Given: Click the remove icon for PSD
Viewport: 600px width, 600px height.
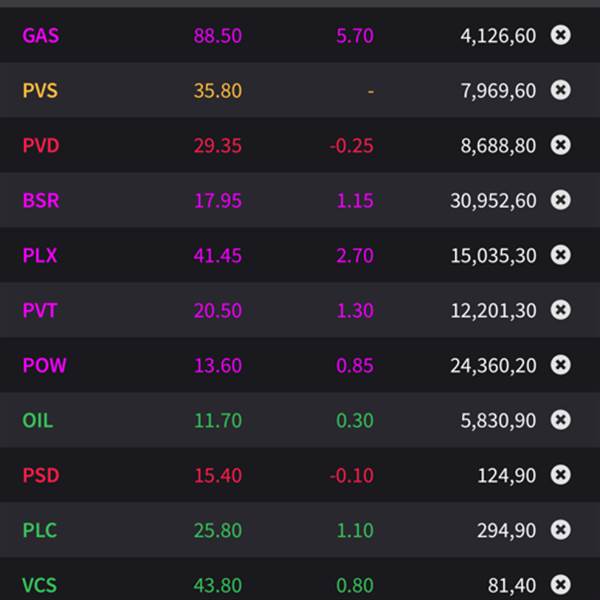Looking at the screenshot, I should [561, 476].
